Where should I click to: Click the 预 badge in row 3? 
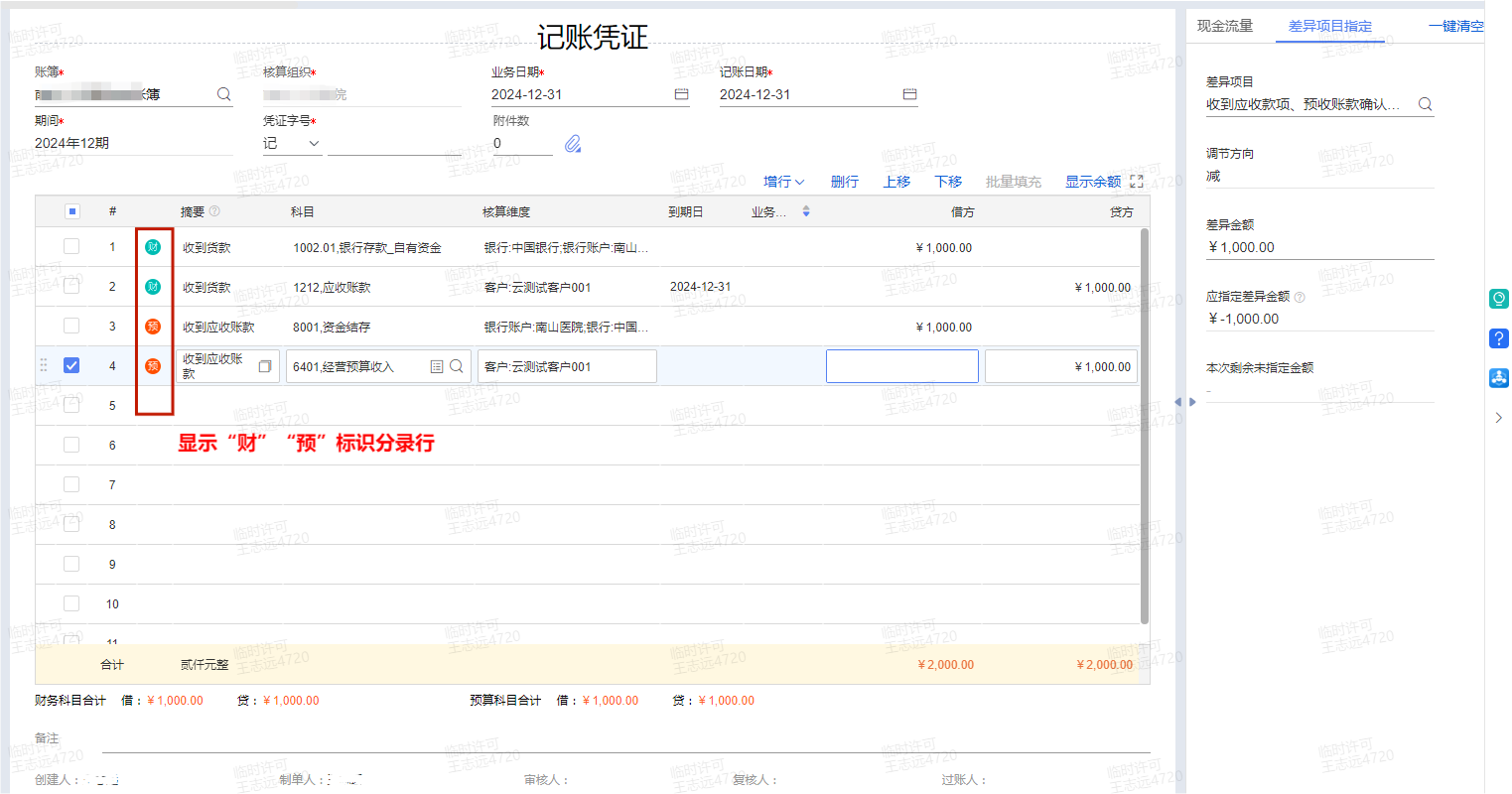click(x=153, y=327)
